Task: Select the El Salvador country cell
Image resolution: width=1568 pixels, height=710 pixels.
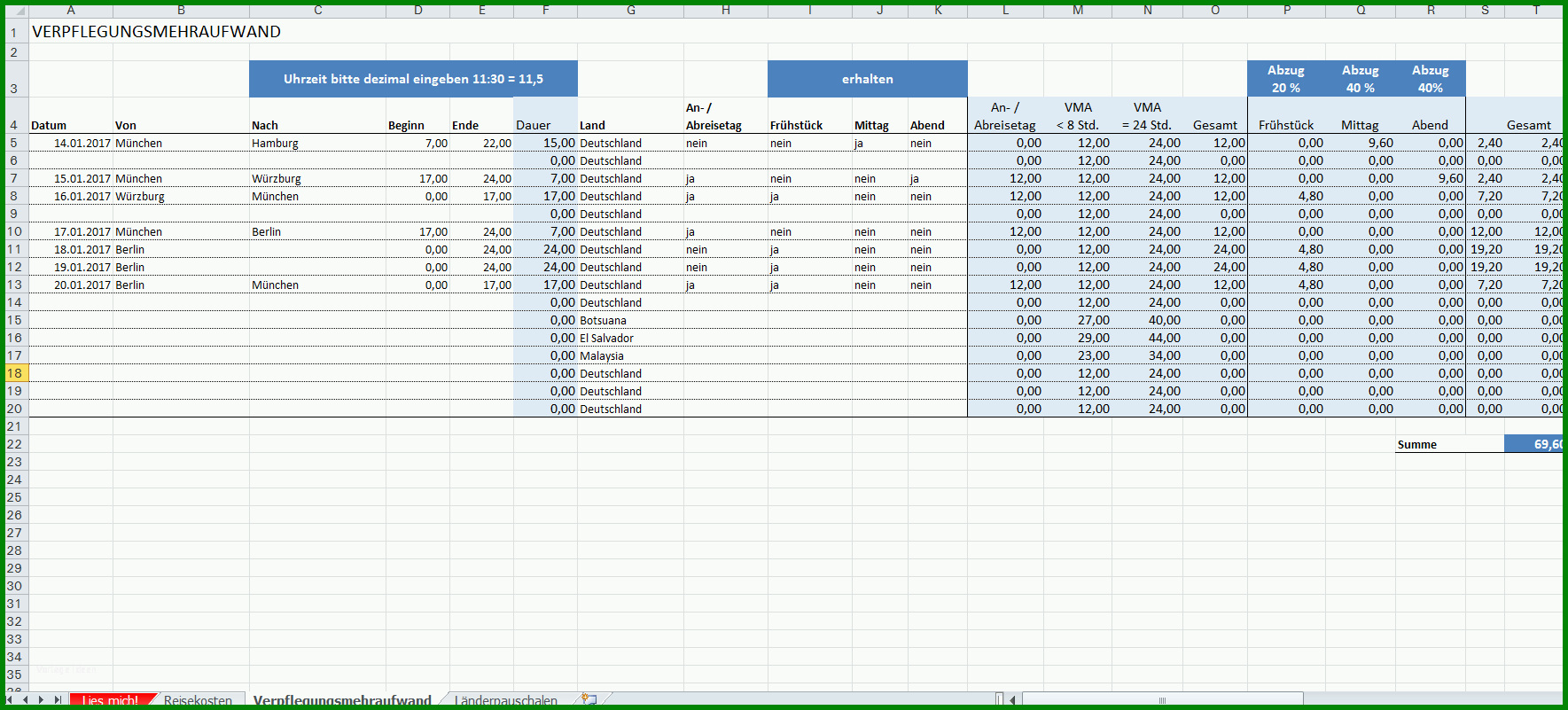Action: (630, 338)
